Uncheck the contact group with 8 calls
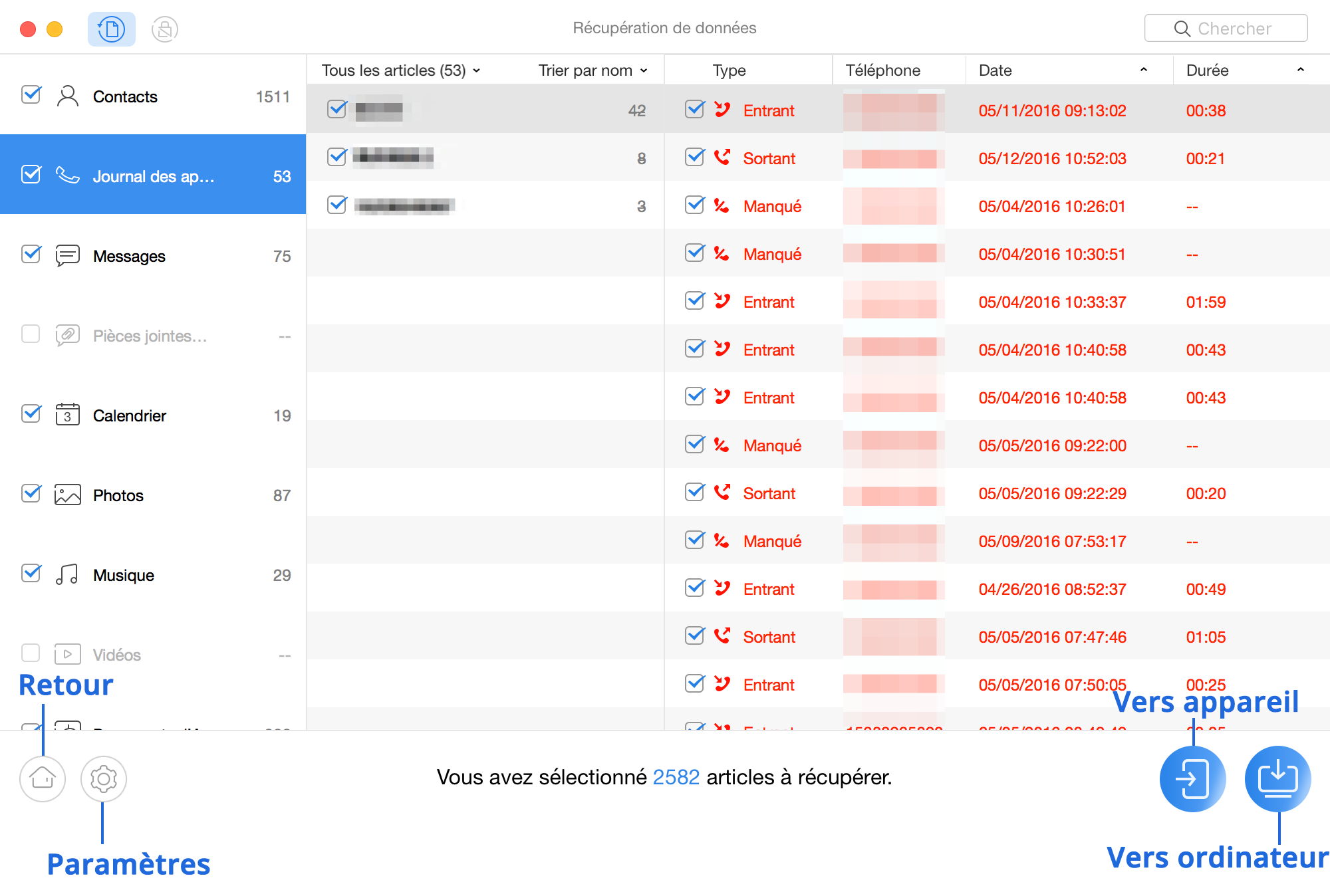1330x896 pixels. [x=337, y=157]
